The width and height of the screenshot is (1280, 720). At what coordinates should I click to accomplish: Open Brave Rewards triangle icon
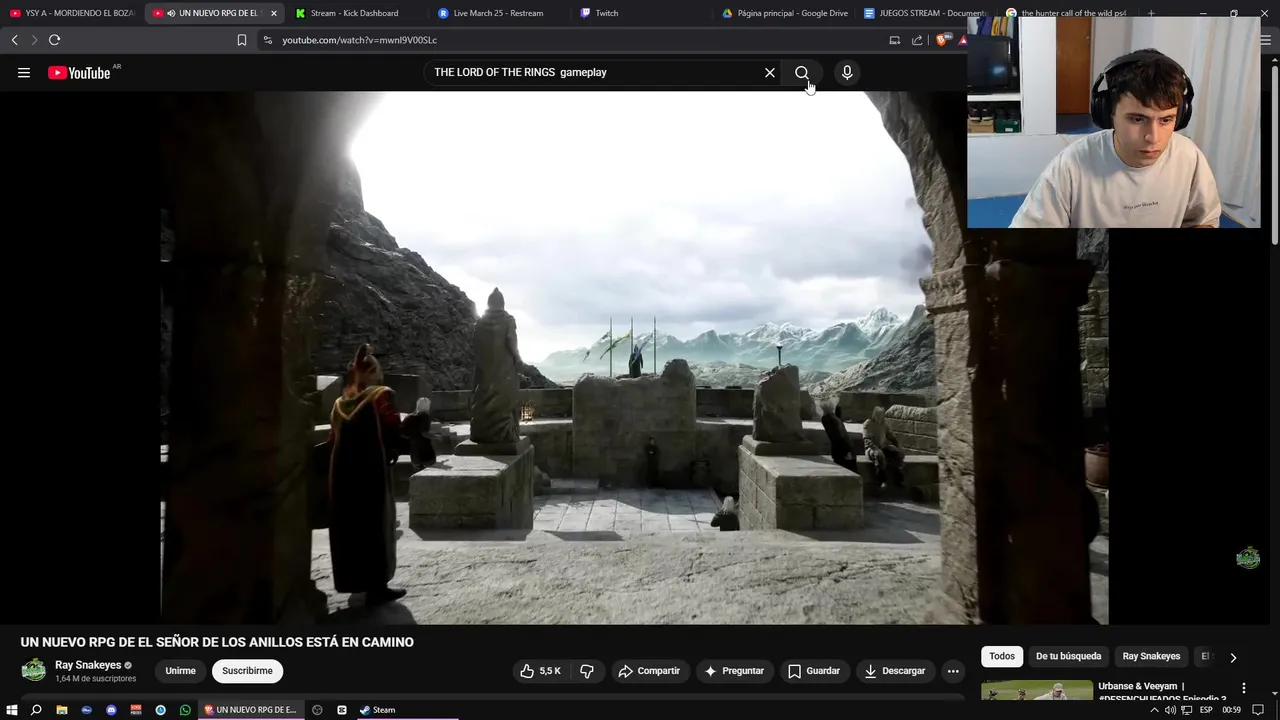tap(962, 40)
